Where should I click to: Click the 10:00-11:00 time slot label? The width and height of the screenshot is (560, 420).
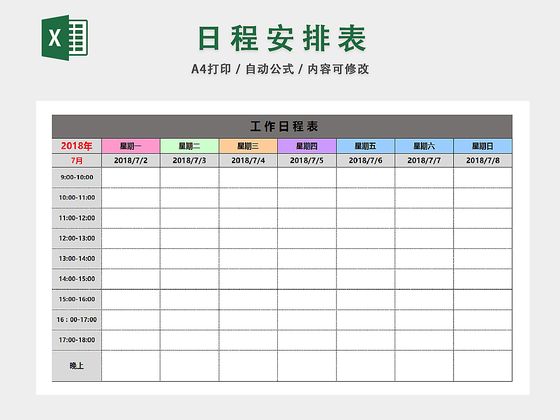(76, 198)
